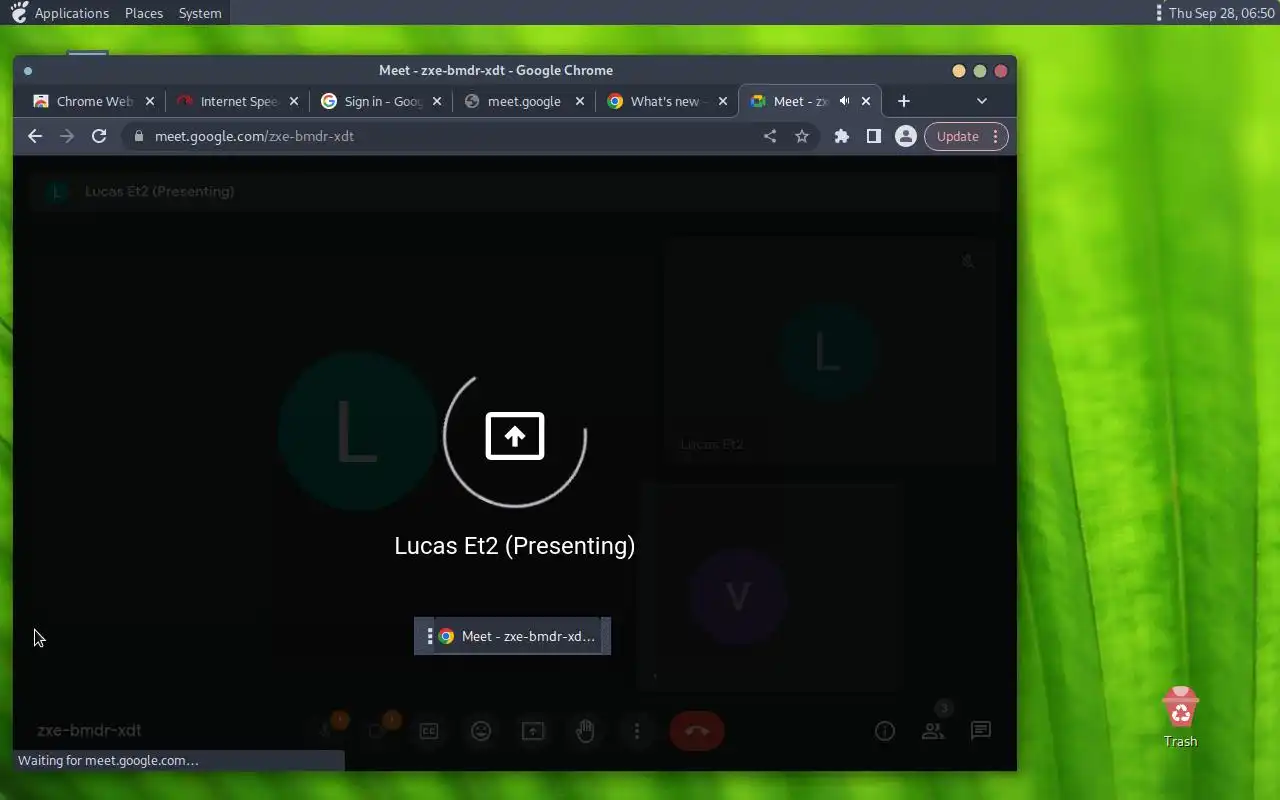Image resolution: width=1280 pixels, height=800 pixels.
Task: Show the participants list
Action: tap(933, 731)
